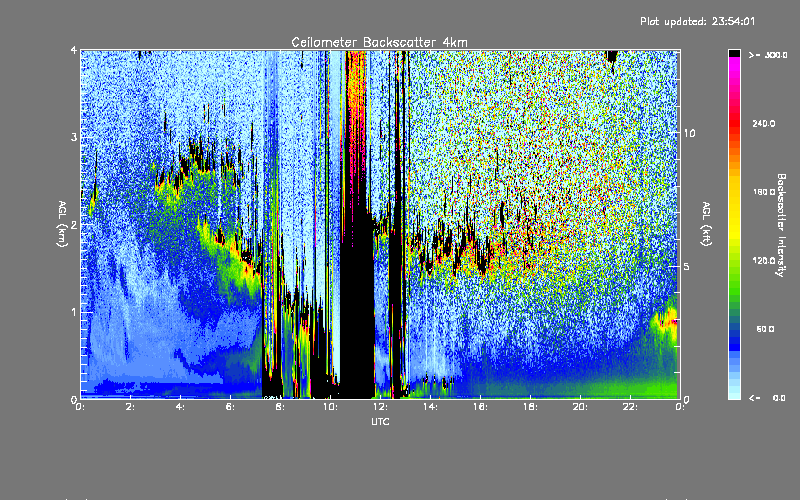Screen dimensions: 800x500
Task: Click the '10:' tick on the UTC axis
Action: tap(330, 407)
